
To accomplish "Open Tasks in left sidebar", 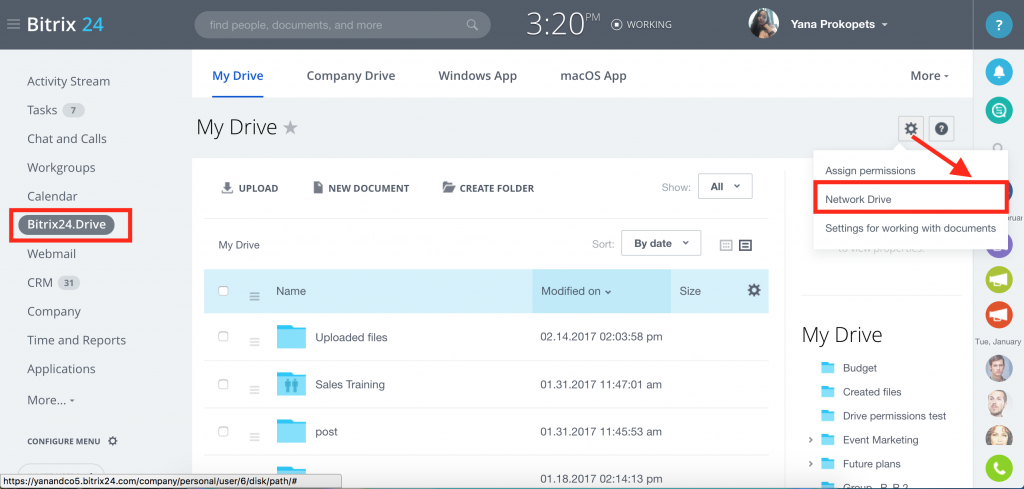I will [x=42, y=110].
